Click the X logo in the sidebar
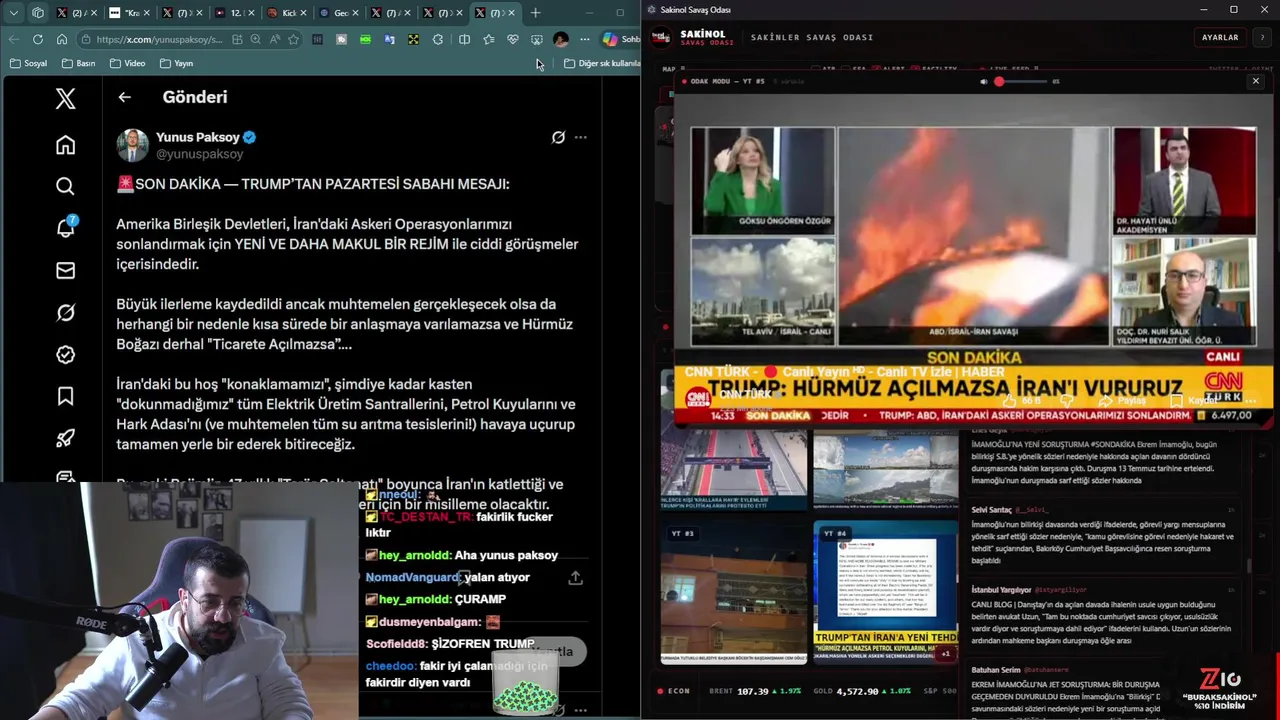The height and width of the screenshot is (720, 1280). click(65, 98)
